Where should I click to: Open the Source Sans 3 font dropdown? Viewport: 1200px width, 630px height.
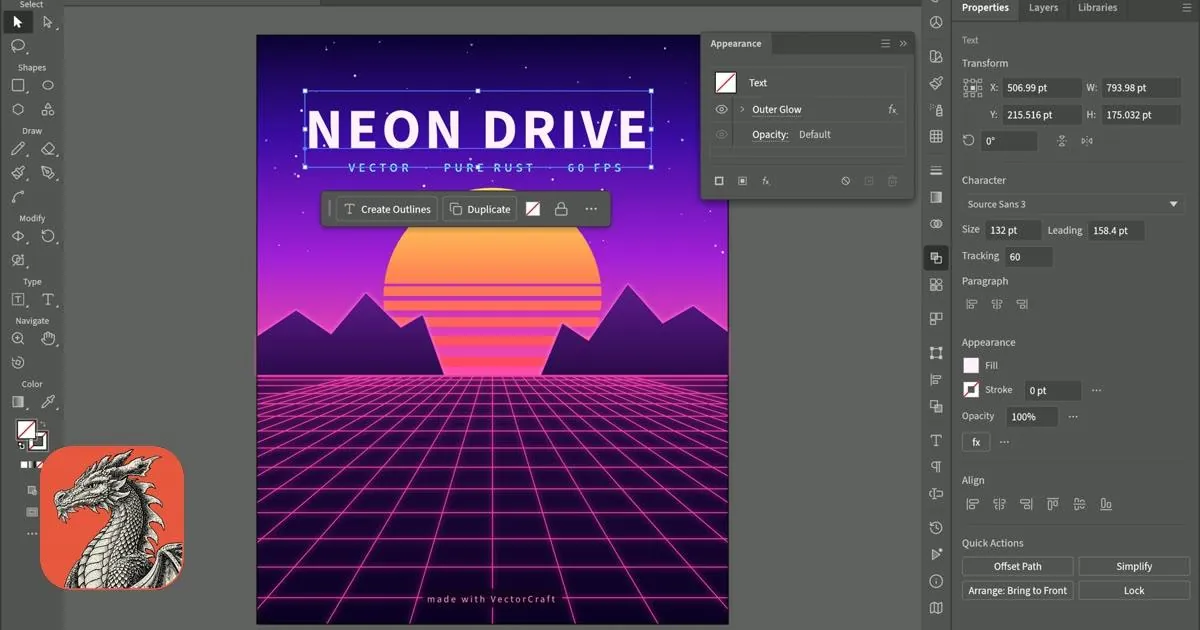click(x=1072, y=204)
